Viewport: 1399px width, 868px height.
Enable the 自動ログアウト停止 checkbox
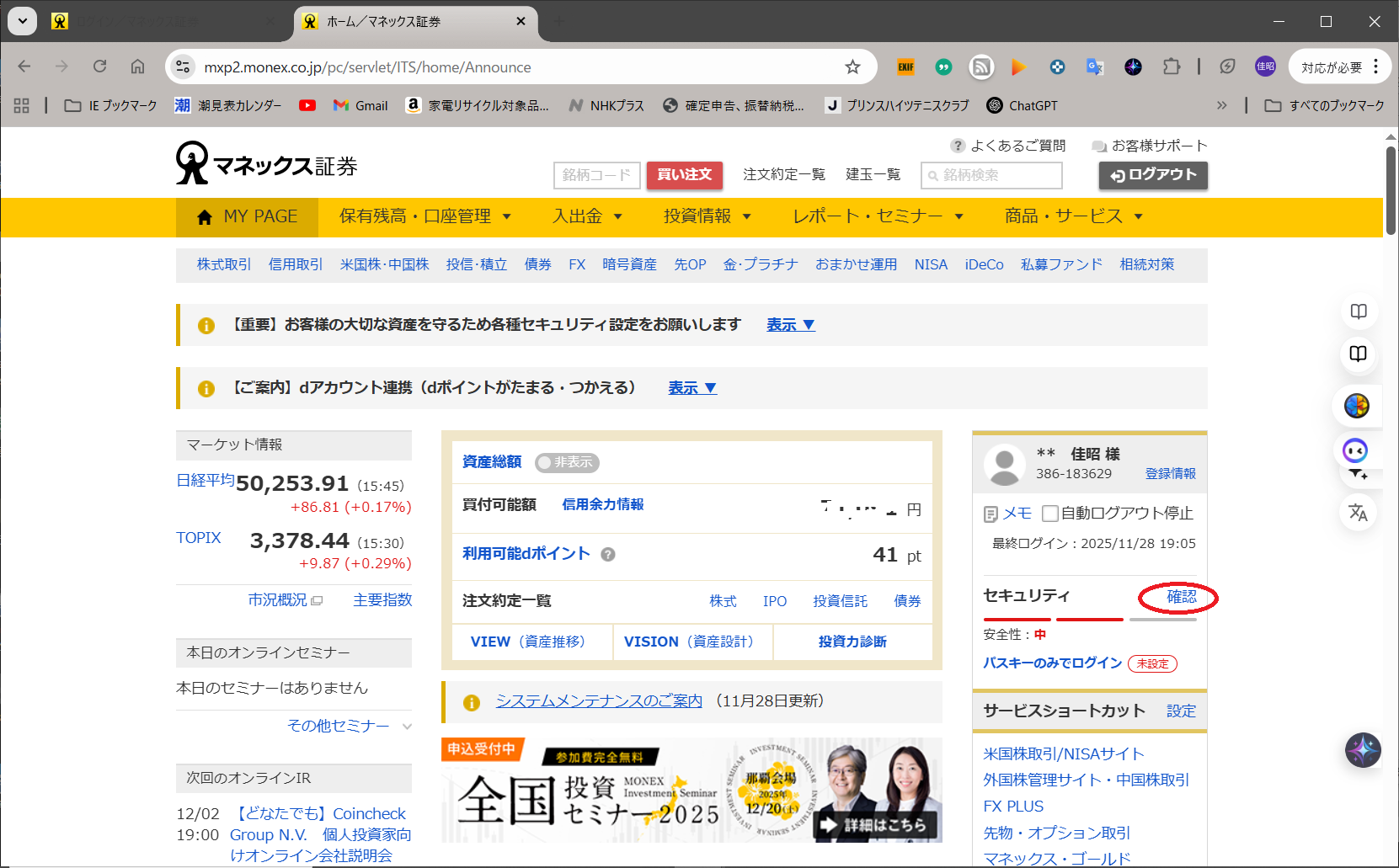click(x=1049, y=514)
